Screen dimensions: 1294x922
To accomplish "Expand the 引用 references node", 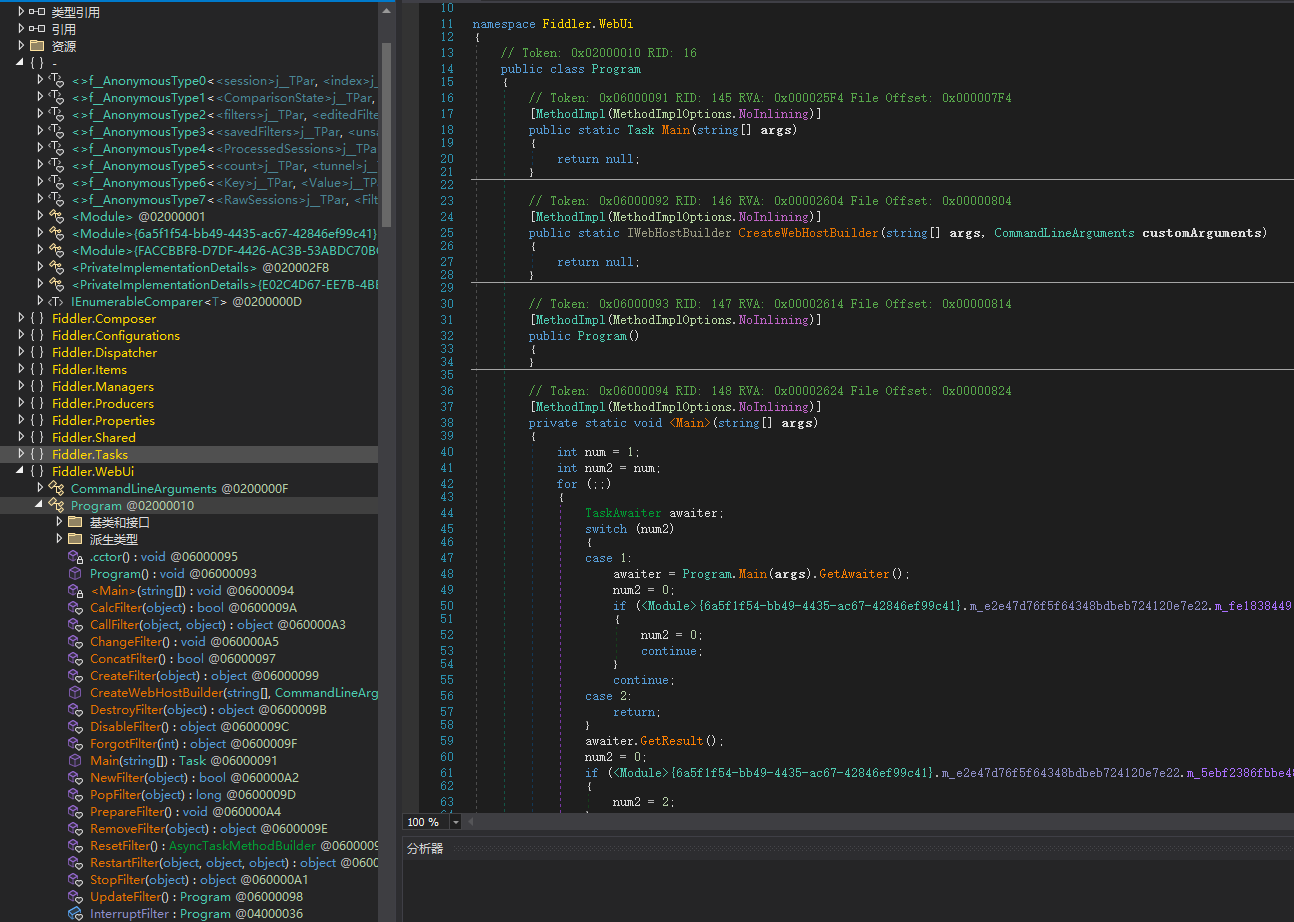I will pyautogui.click(x=21, y=29).
